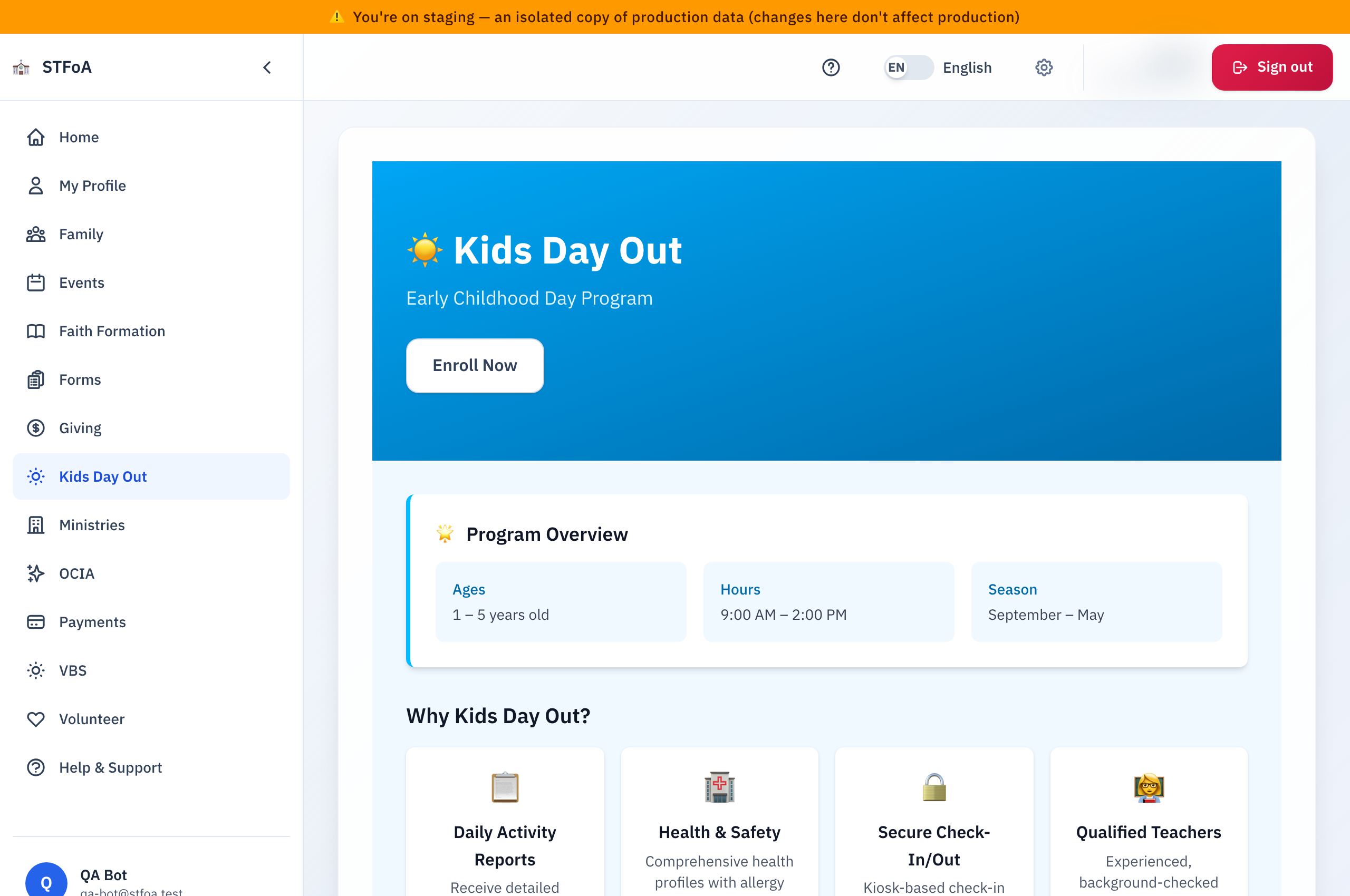Click the Secure Check-In/Out lock emoji
Viewport: 1350px width, 896px height.
click(x=934, y=787)
